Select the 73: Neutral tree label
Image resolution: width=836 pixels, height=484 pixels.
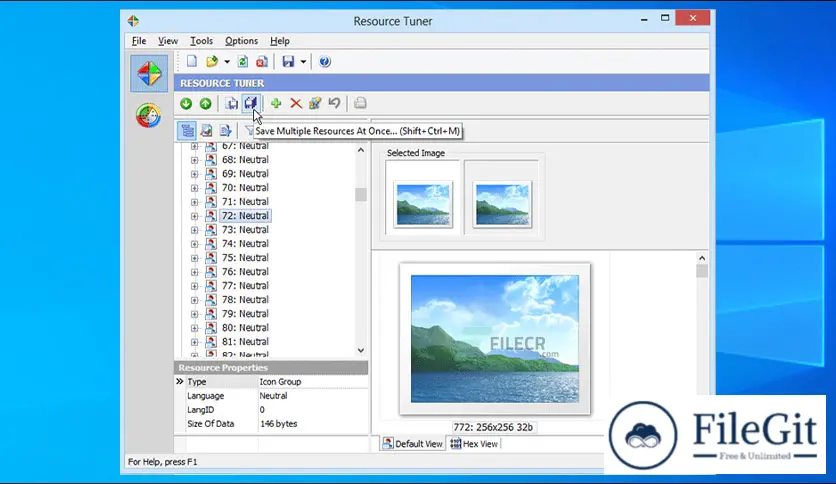tap(245, 230)
